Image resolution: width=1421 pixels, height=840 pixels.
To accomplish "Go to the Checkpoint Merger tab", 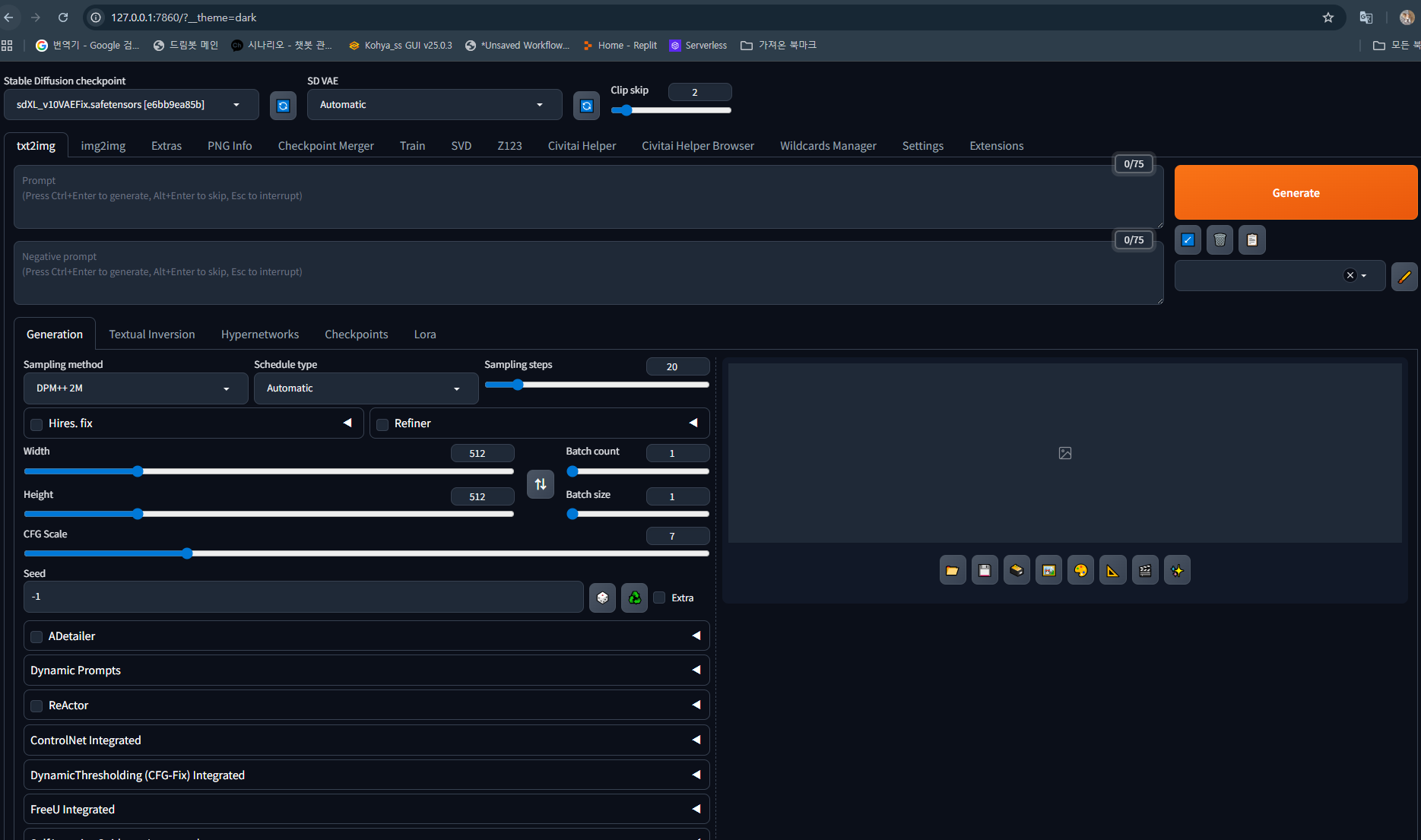I will (326, 146).
